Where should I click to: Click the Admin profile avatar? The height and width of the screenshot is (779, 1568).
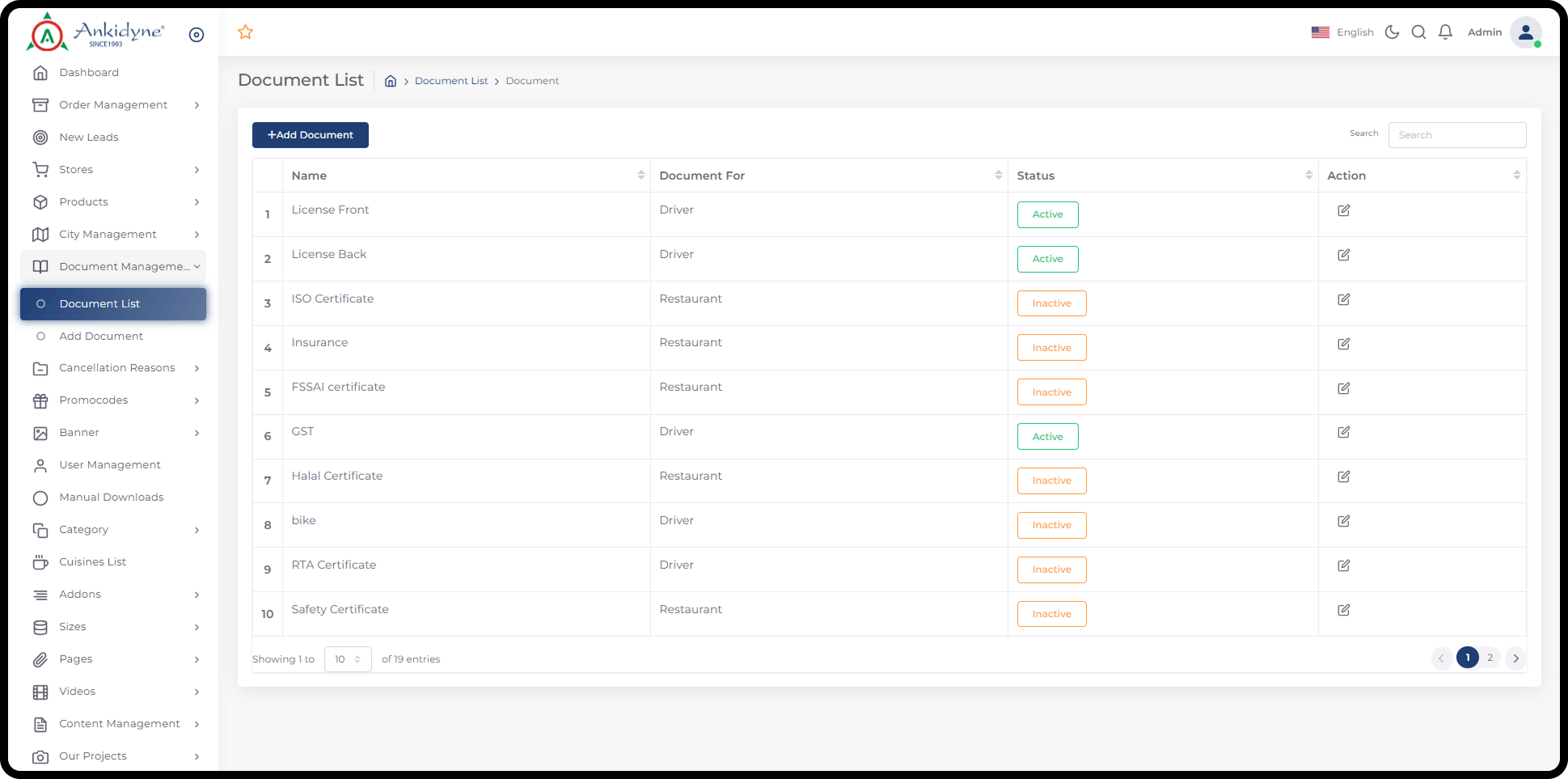coord(1525,32)
